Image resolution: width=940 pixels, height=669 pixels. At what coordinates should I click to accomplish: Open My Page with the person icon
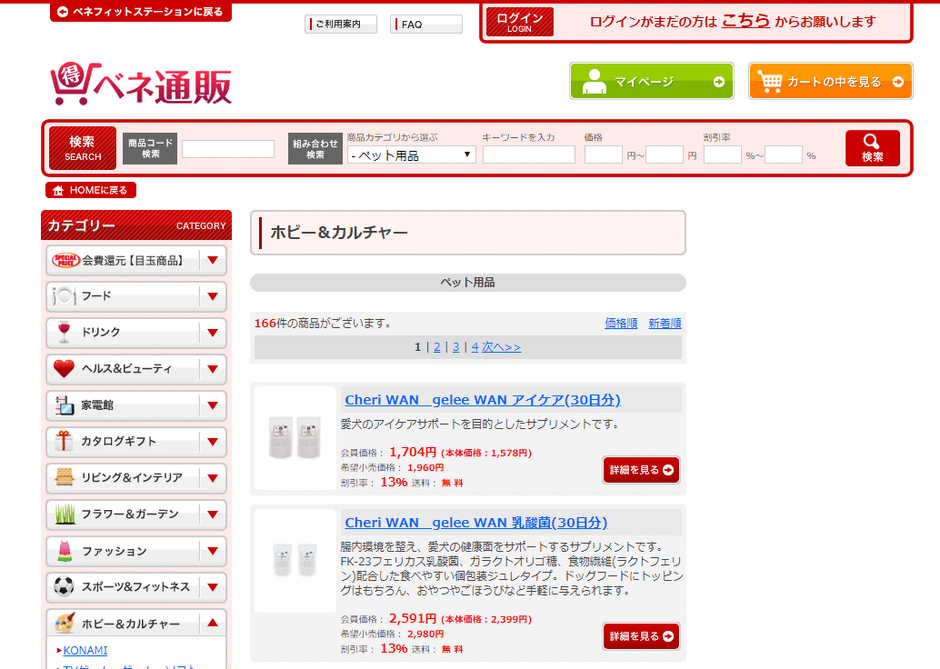[651, 82]
